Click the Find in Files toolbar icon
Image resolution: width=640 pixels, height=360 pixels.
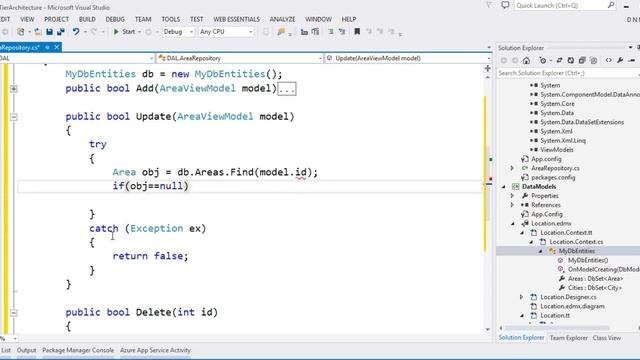[x=281, y=31]
